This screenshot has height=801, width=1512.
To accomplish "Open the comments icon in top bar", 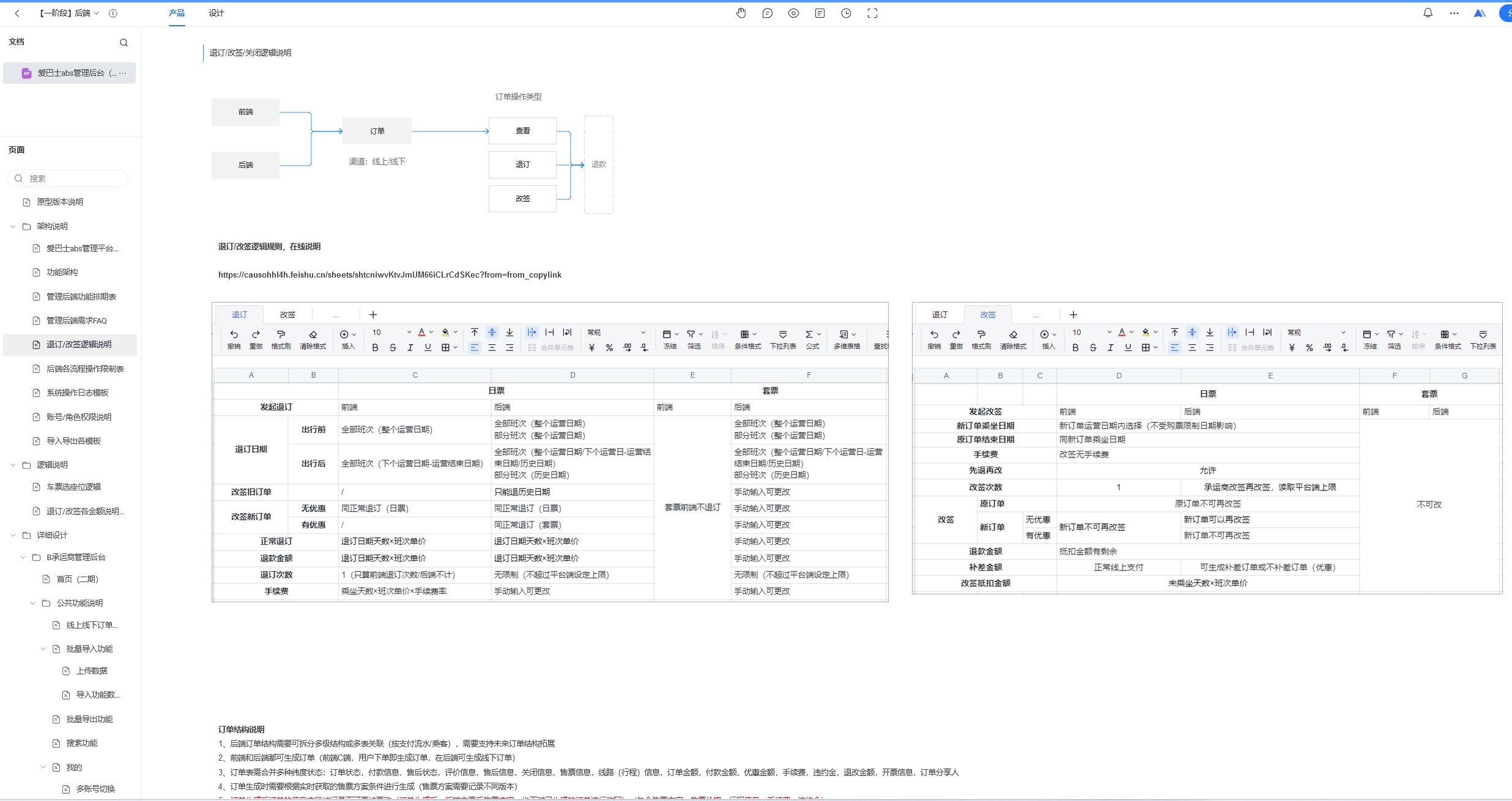I will [767, 13].
